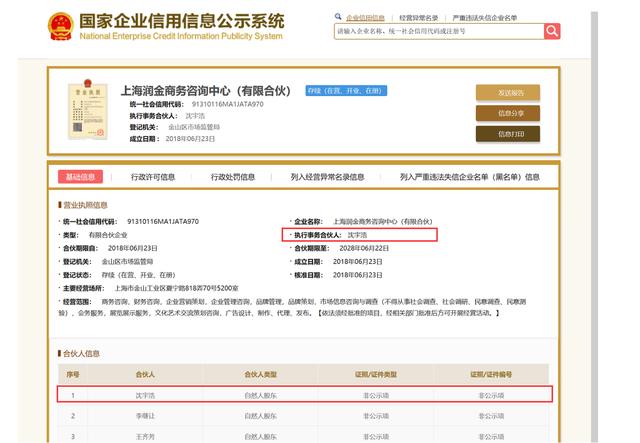Screen dimensions: 640x443
Task: Click the partner name in table row 1
Action: pyautogui.click(x=145, y=396)
